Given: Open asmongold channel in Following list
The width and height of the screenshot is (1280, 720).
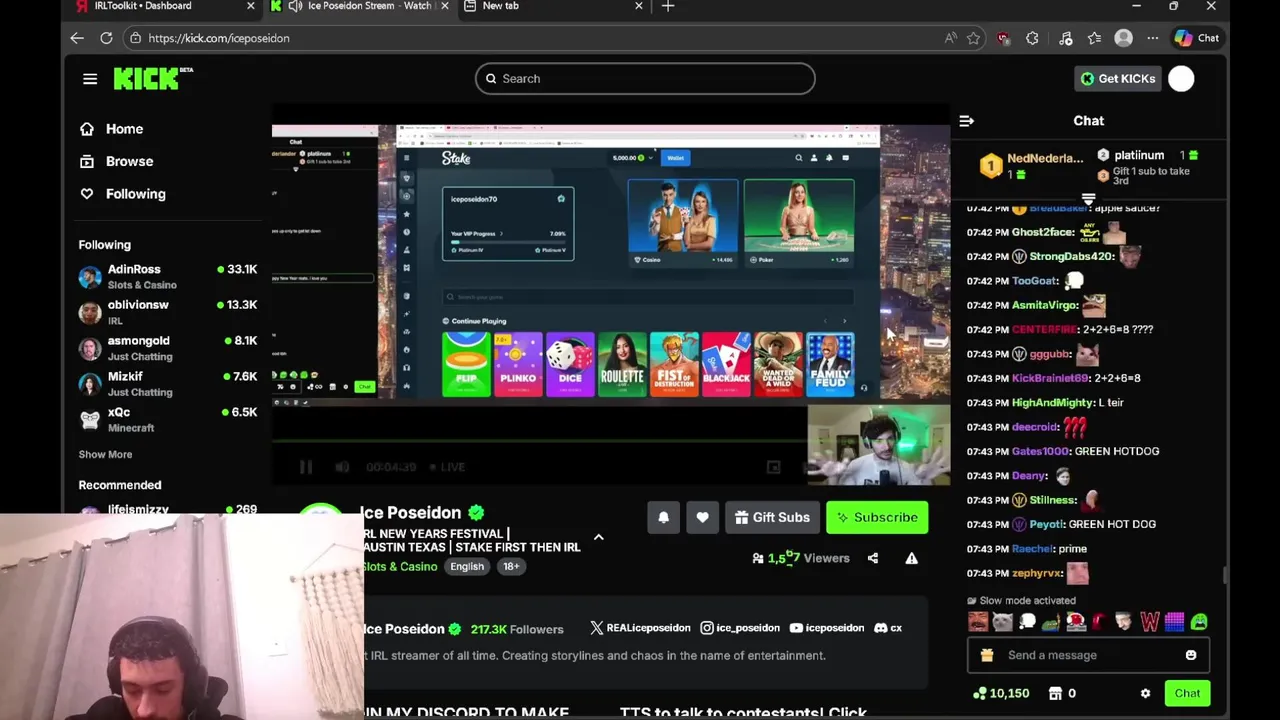Looking at the screenshot, I should [168, 348].
